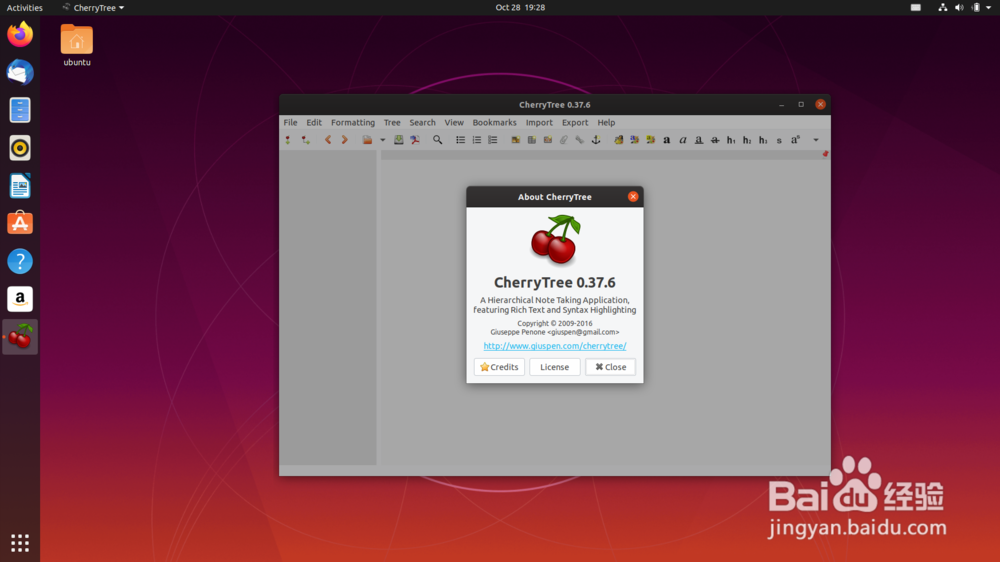Screen dimensions: 1000x562
Task: Click the Insert File paperclip icon
Action: [x=563, y=140]
